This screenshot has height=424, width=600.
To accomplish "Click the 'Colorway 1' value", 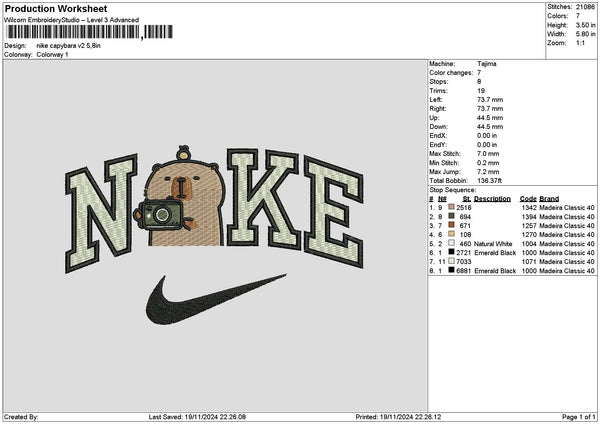I will click(x=52, y=55).
